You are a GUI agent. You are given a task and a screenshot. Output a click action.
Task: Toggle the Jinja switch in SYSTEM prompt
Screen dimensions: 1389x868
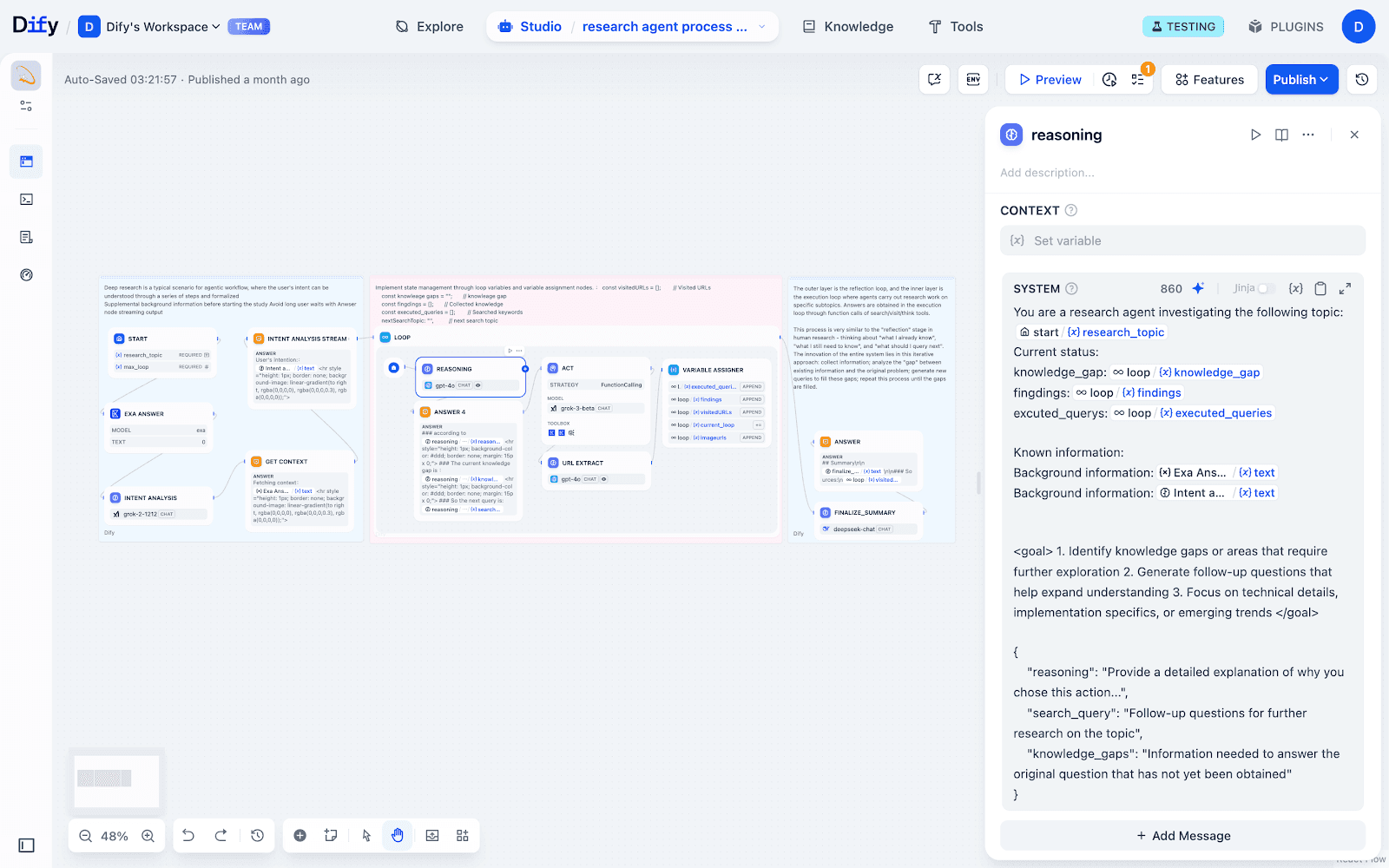click(x=1266, y=288)
